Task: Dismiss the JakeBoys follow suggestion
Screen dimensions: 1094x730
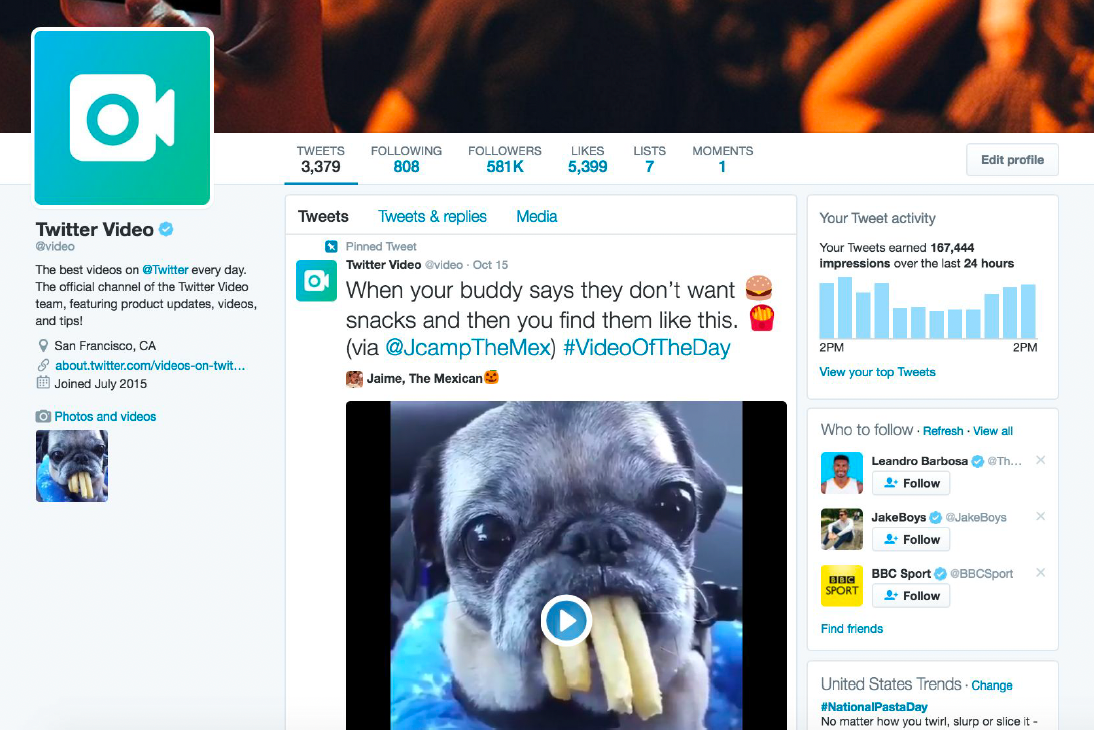Action: tap(1040, 516)
